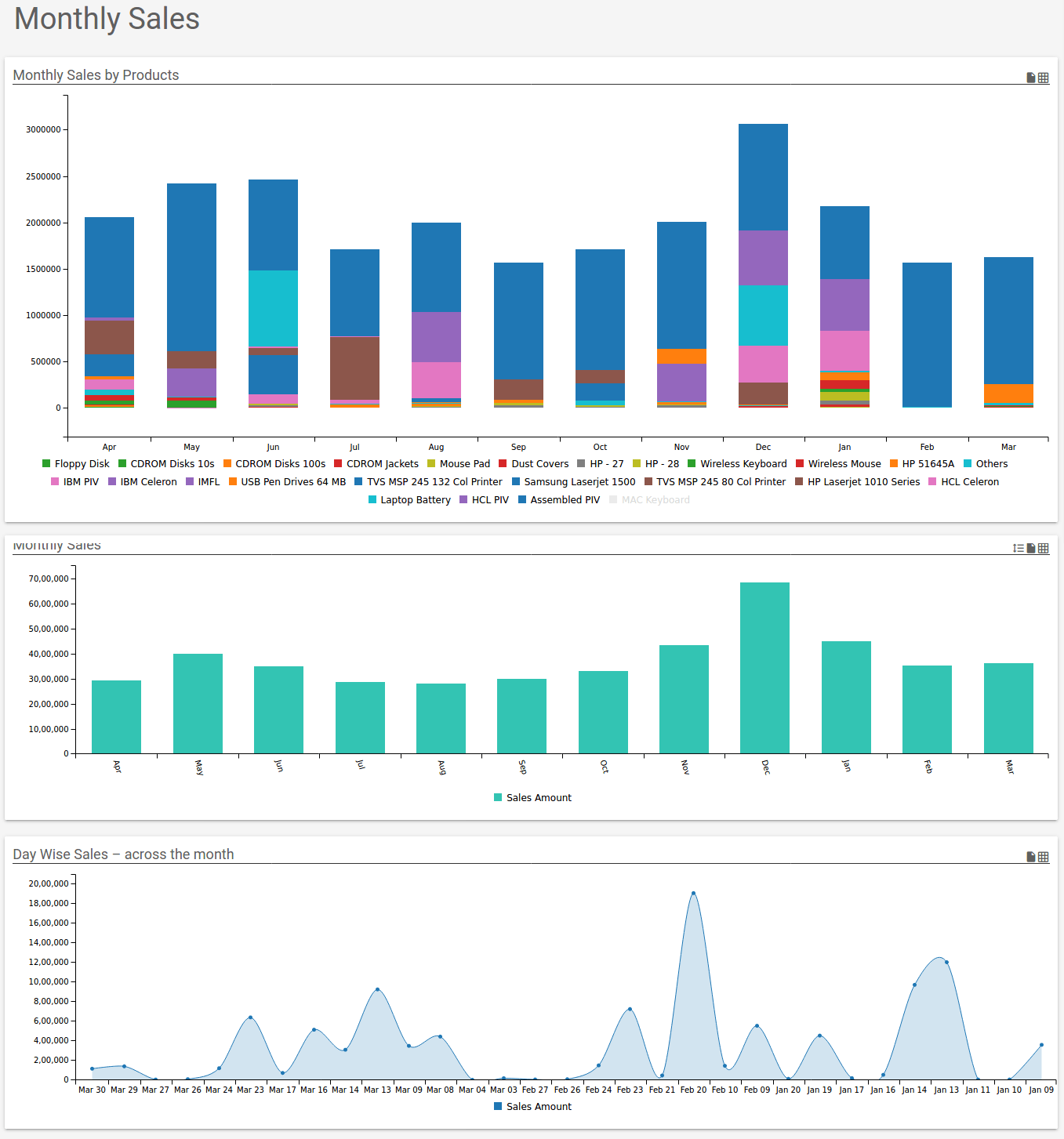Switch Monthly Sales by Products to table view
This screenshot has width=1064, height=1139.
(1044, 78)
